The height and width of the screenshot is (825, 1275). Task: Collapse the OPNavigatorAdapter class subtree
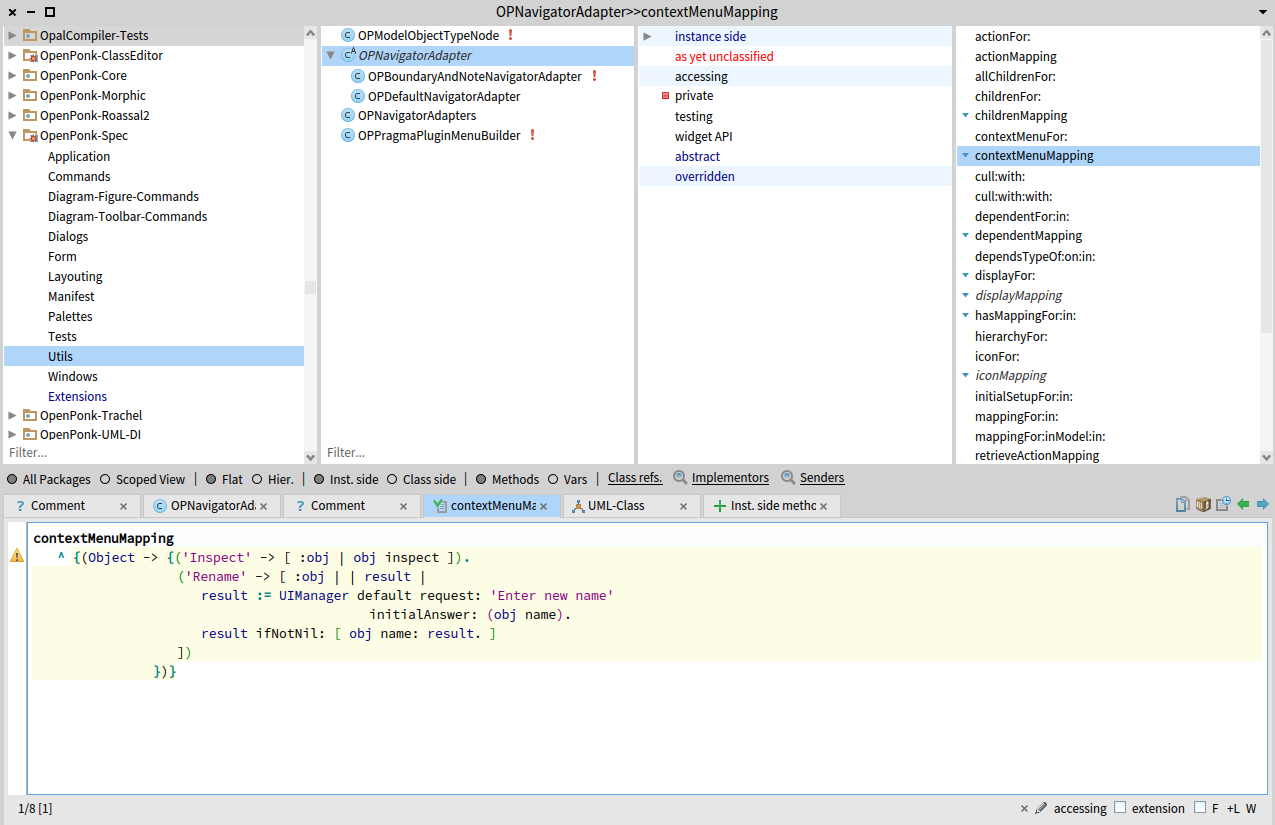point(331,56)
